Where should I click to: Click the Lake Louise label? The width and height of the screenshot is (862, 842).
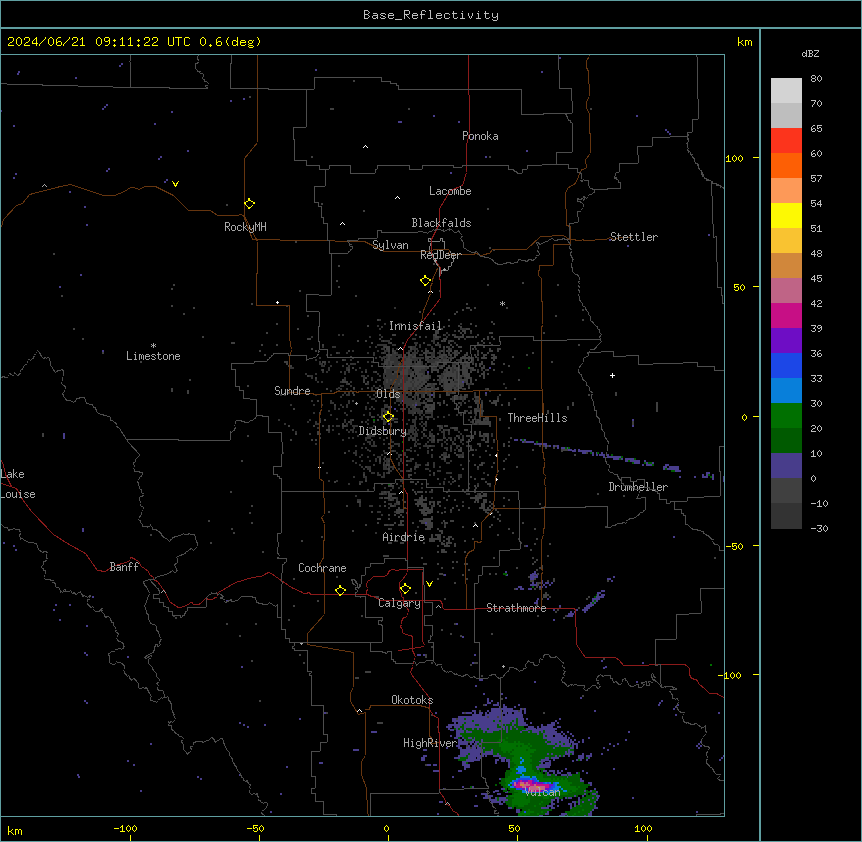(18, 484)
